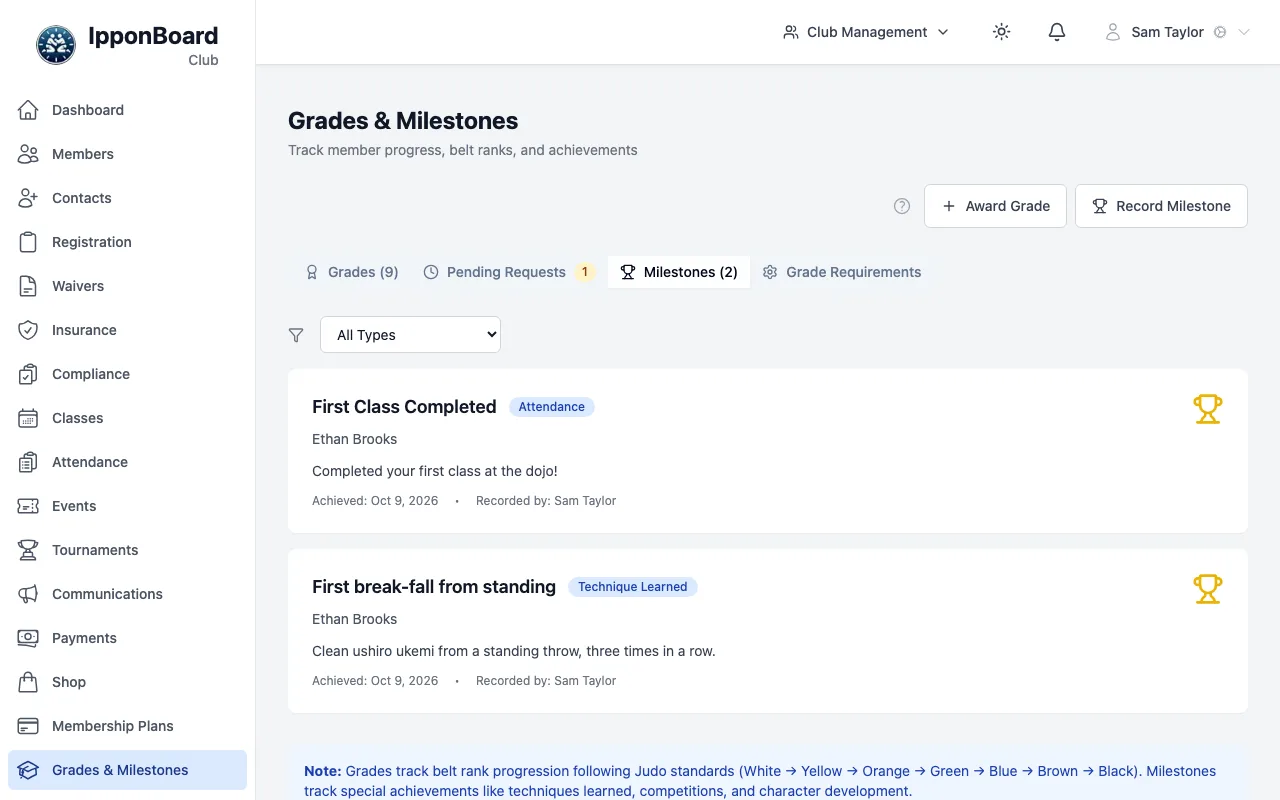Go to the Grade Requirements tab
The image size is (1280, 800).
(842, 272)
